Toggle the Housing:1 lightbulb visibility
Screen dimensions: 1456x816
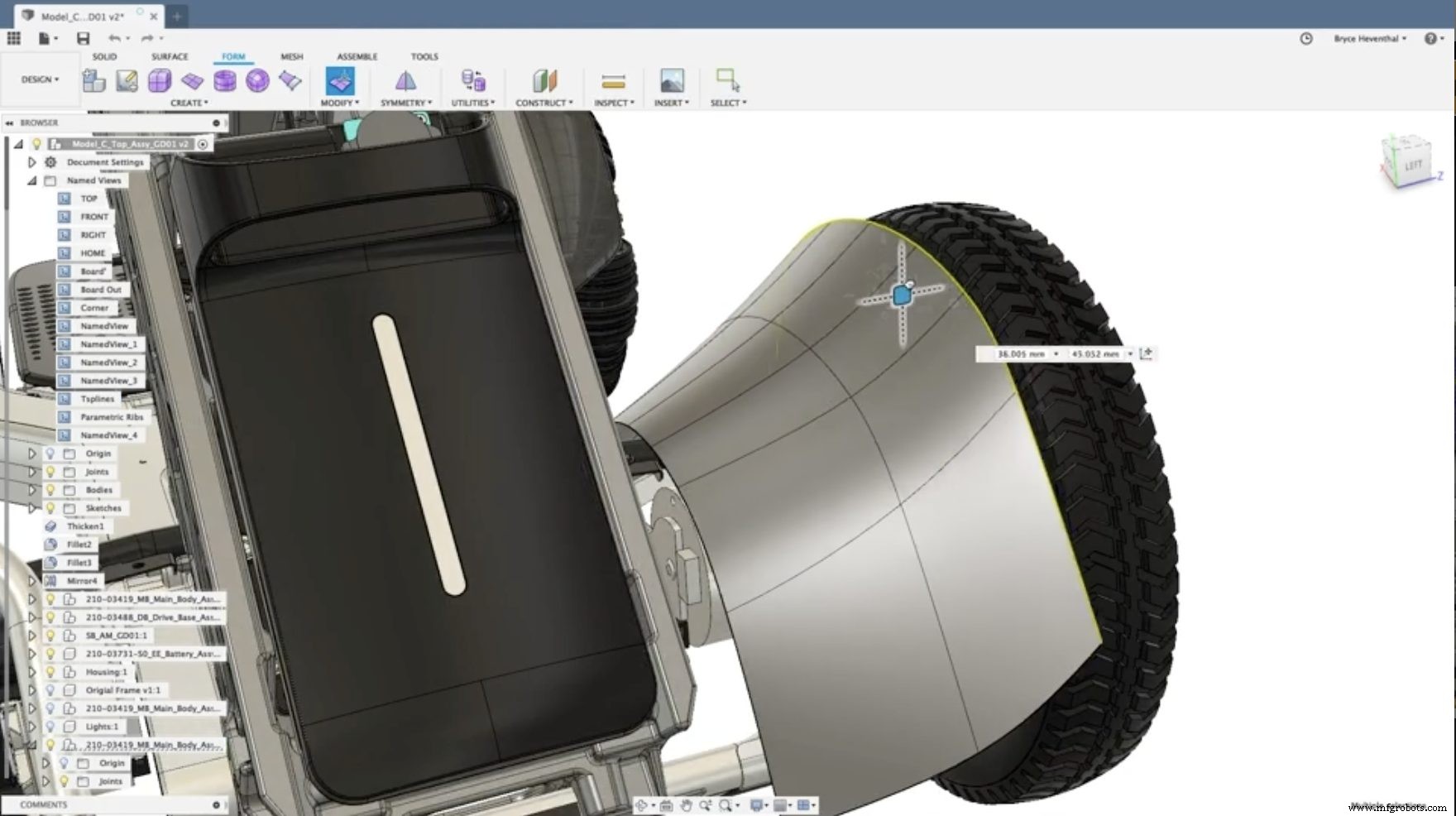[52, 672]
